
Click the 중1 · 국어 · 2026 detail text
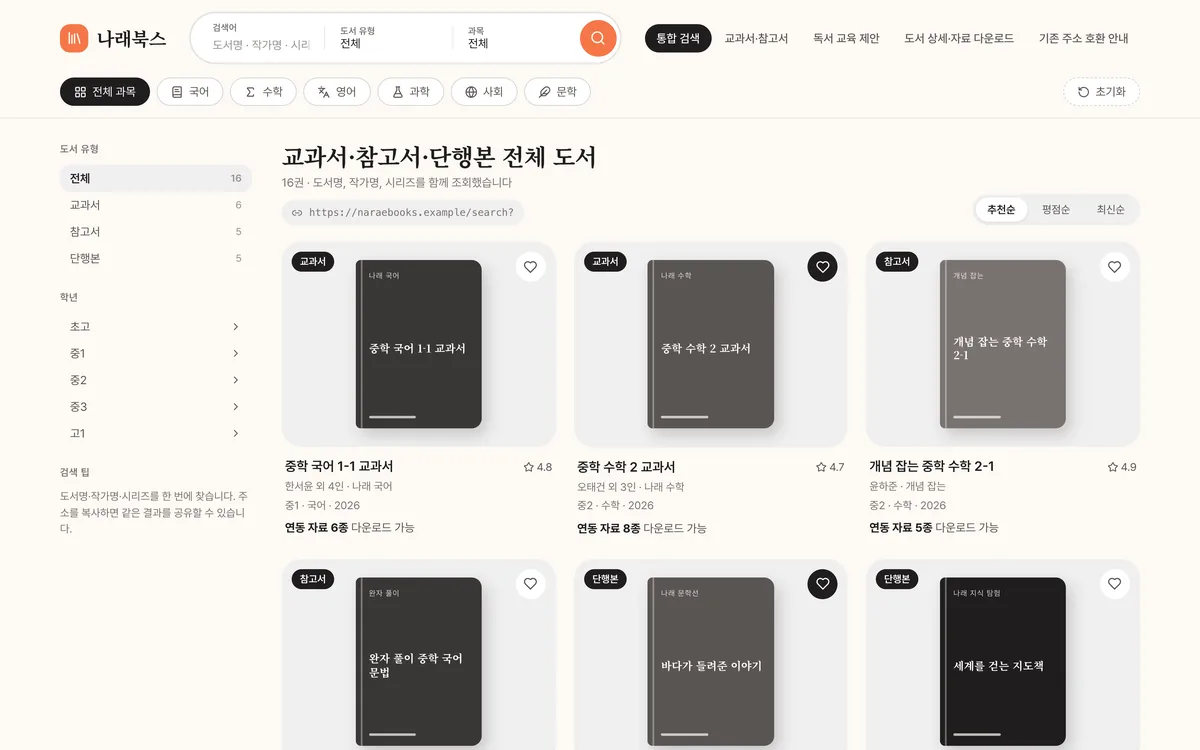[x=322, y=506]
